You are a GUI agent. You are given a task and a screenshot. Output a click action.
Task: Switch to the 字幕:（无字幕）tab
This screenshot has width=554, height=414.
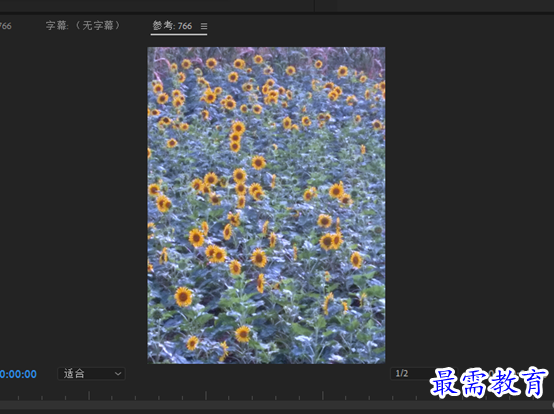coord(83,25)
